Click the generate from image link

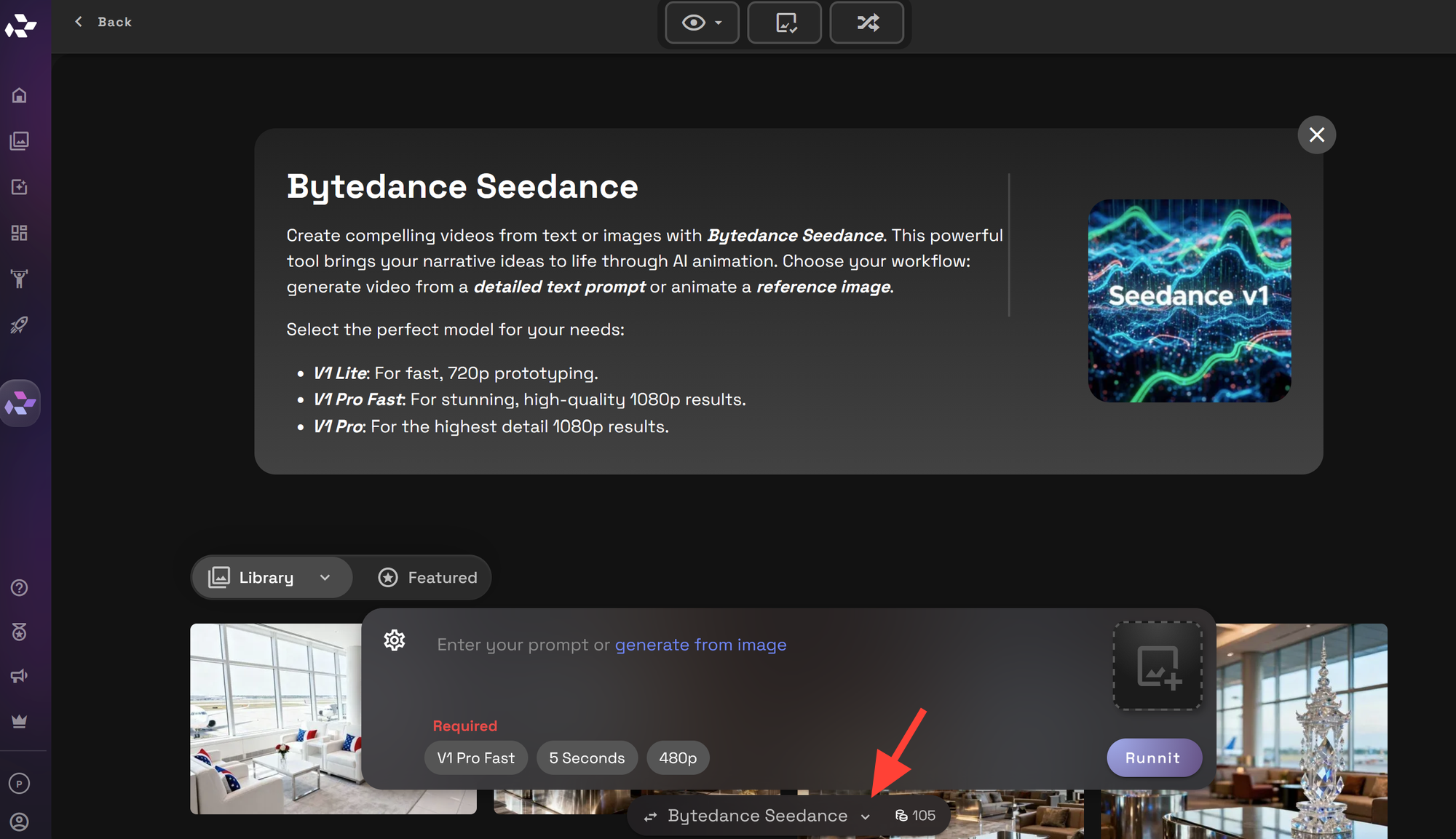tap(700, 645)
